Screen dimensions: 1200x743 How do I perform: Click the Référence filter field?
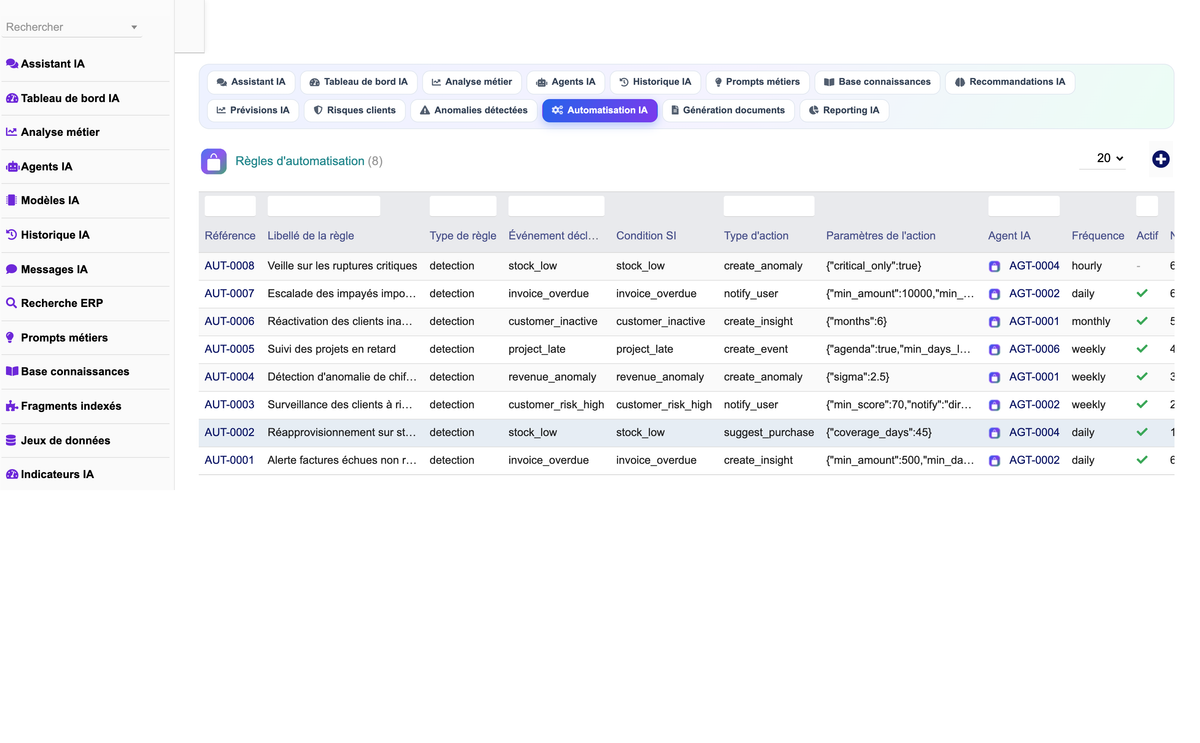point(230,206)
